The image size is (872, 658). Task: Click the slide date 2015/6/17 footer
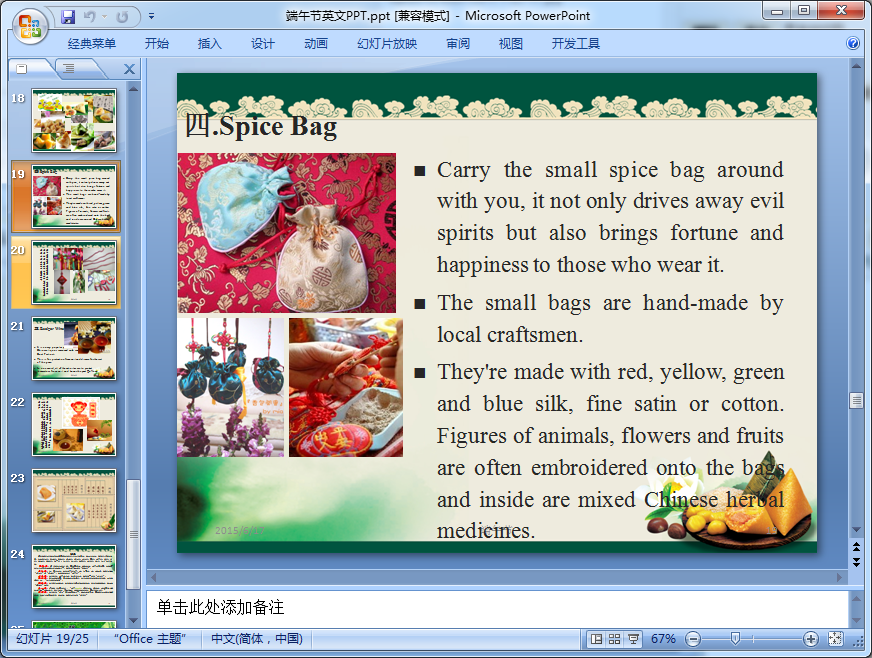240,530
